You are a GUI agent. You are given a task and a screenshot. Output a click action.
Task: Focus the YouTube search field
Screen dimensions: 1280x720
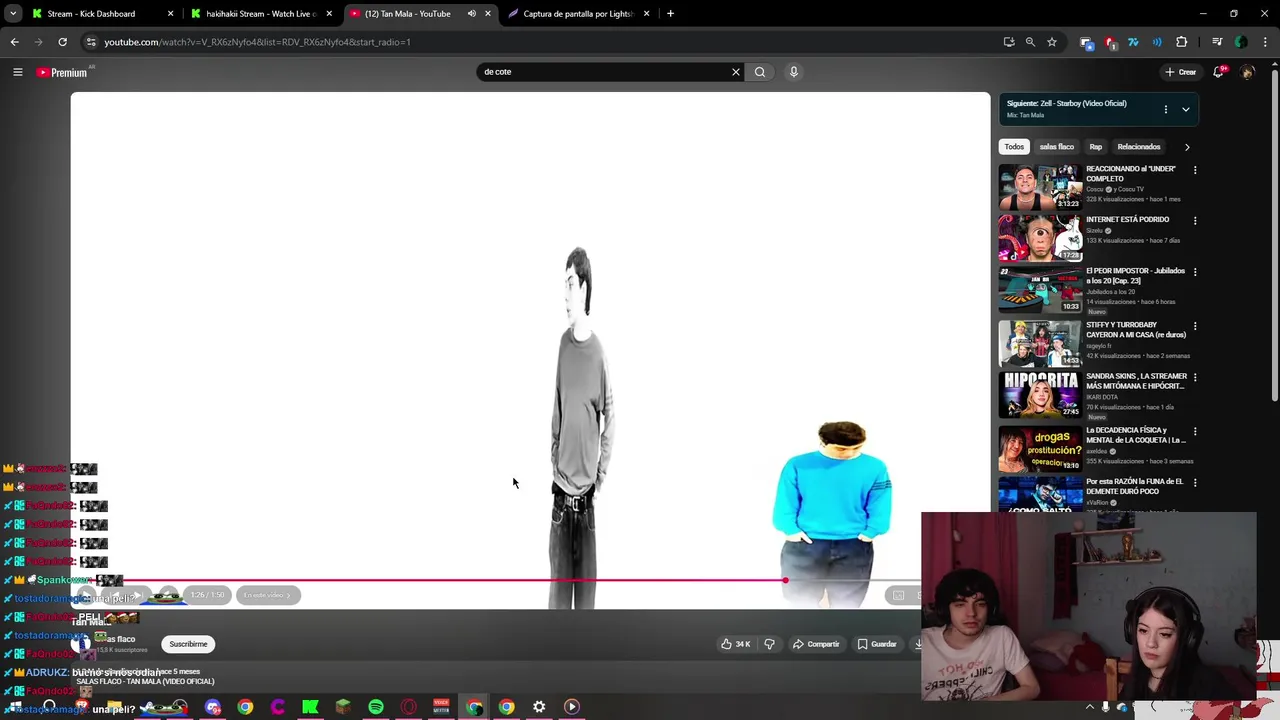tap(604, 72)
